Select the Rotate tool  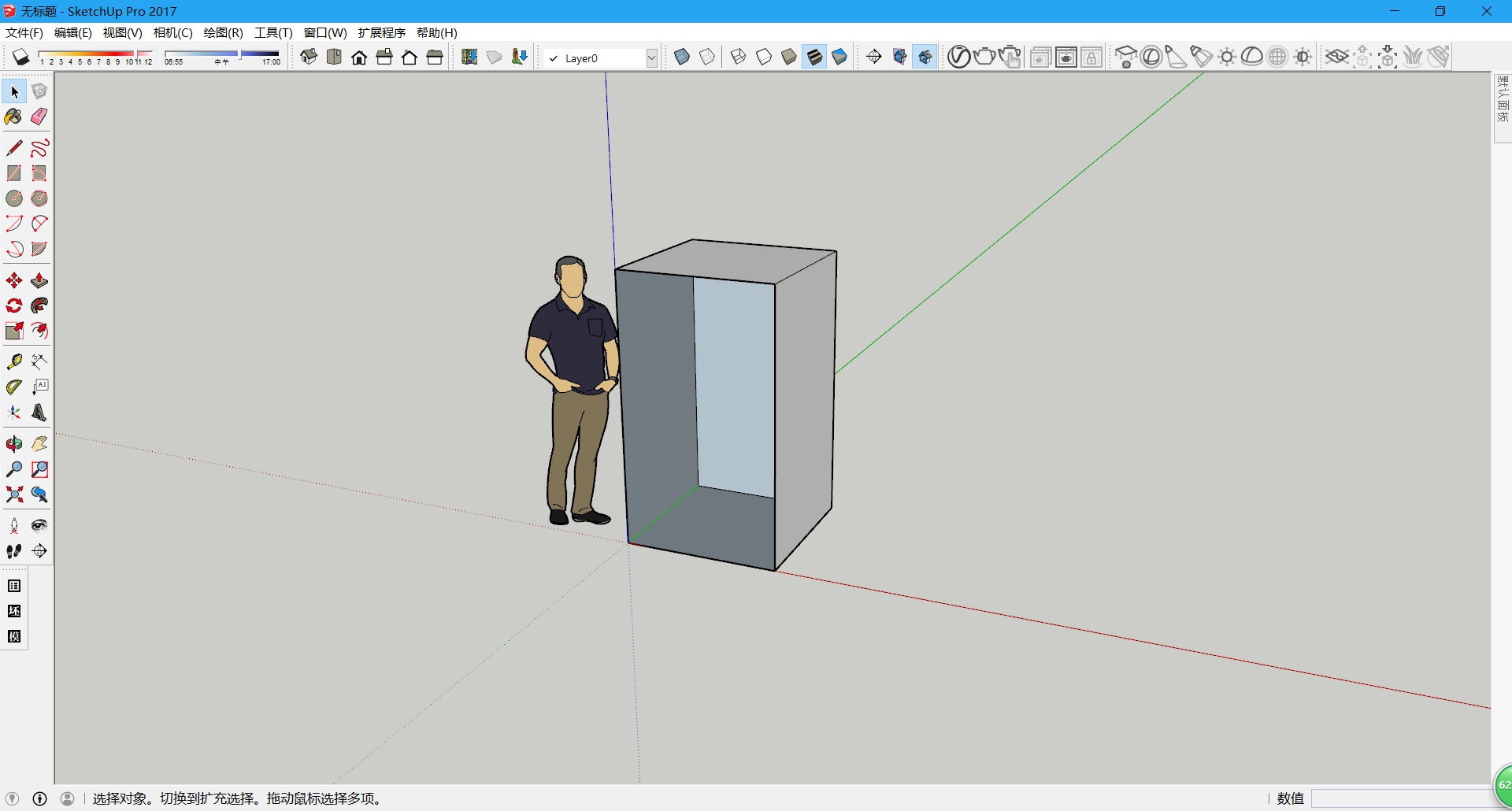[x=14, y=306]
